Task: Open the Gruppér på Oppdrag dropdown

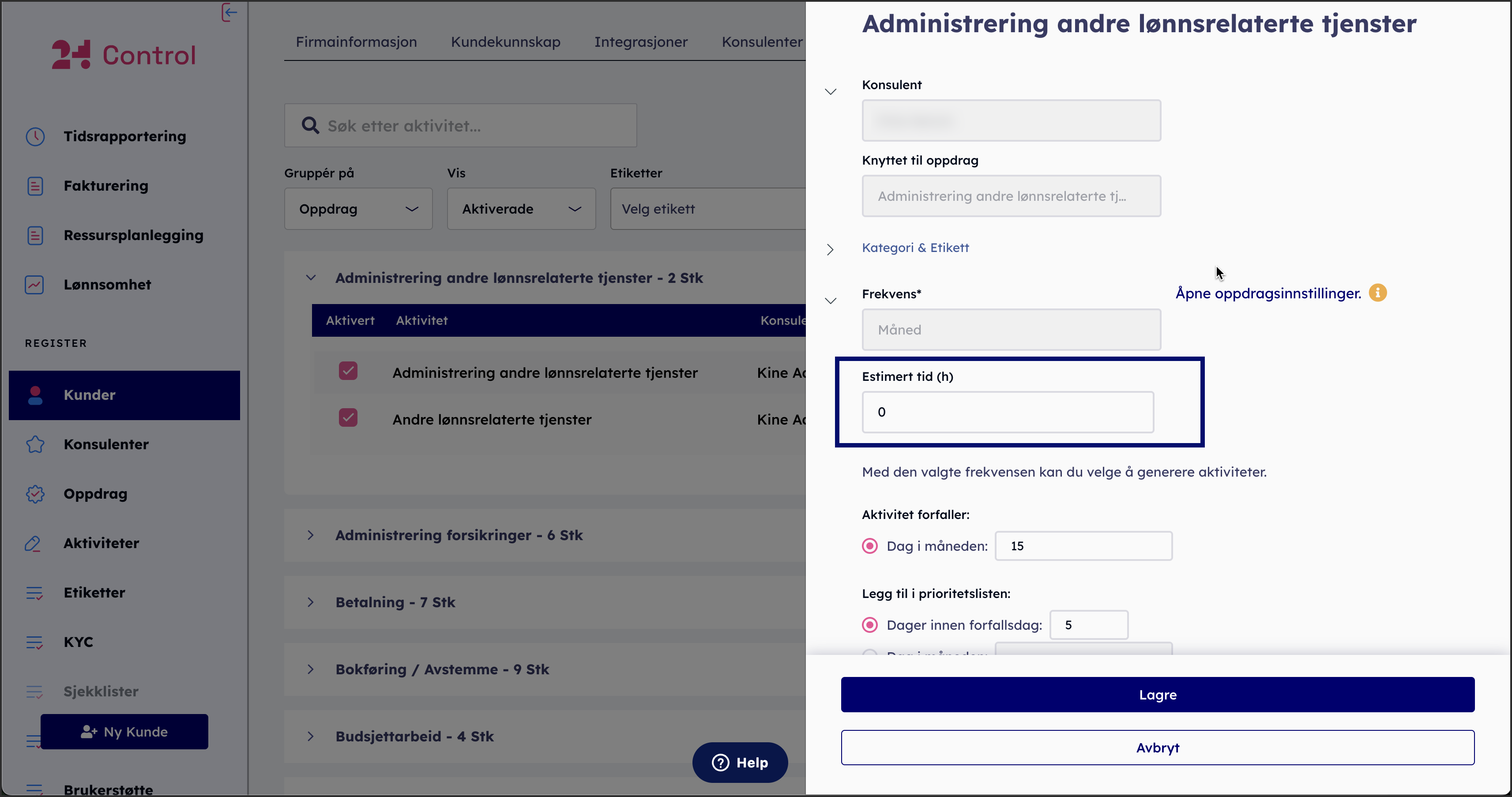Action: (x=358, y=209)
